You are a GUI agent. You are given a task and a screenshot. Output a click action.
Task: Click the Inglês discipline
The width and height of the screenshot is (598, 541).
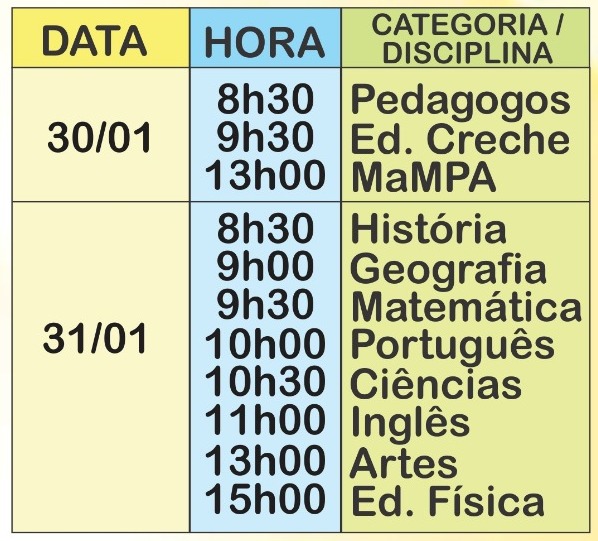tap(410, 423)
